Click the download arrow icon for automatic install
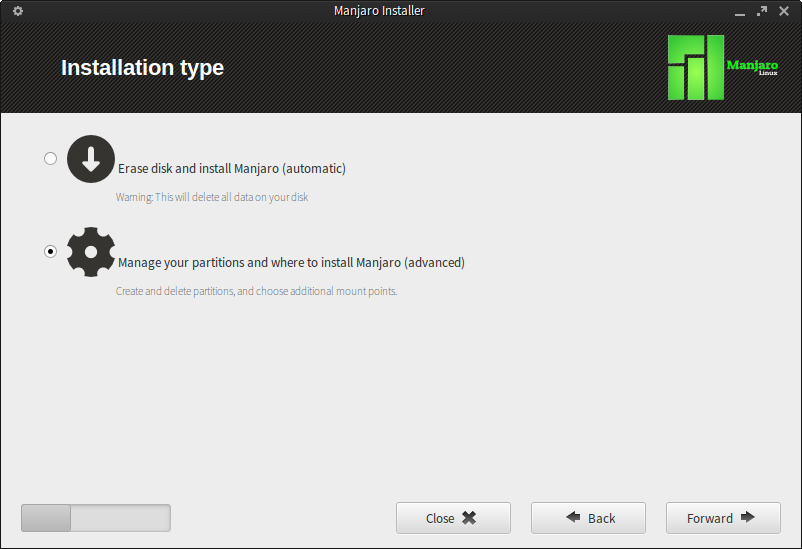The width and height of the screenshot is (802, 549). 91,159
